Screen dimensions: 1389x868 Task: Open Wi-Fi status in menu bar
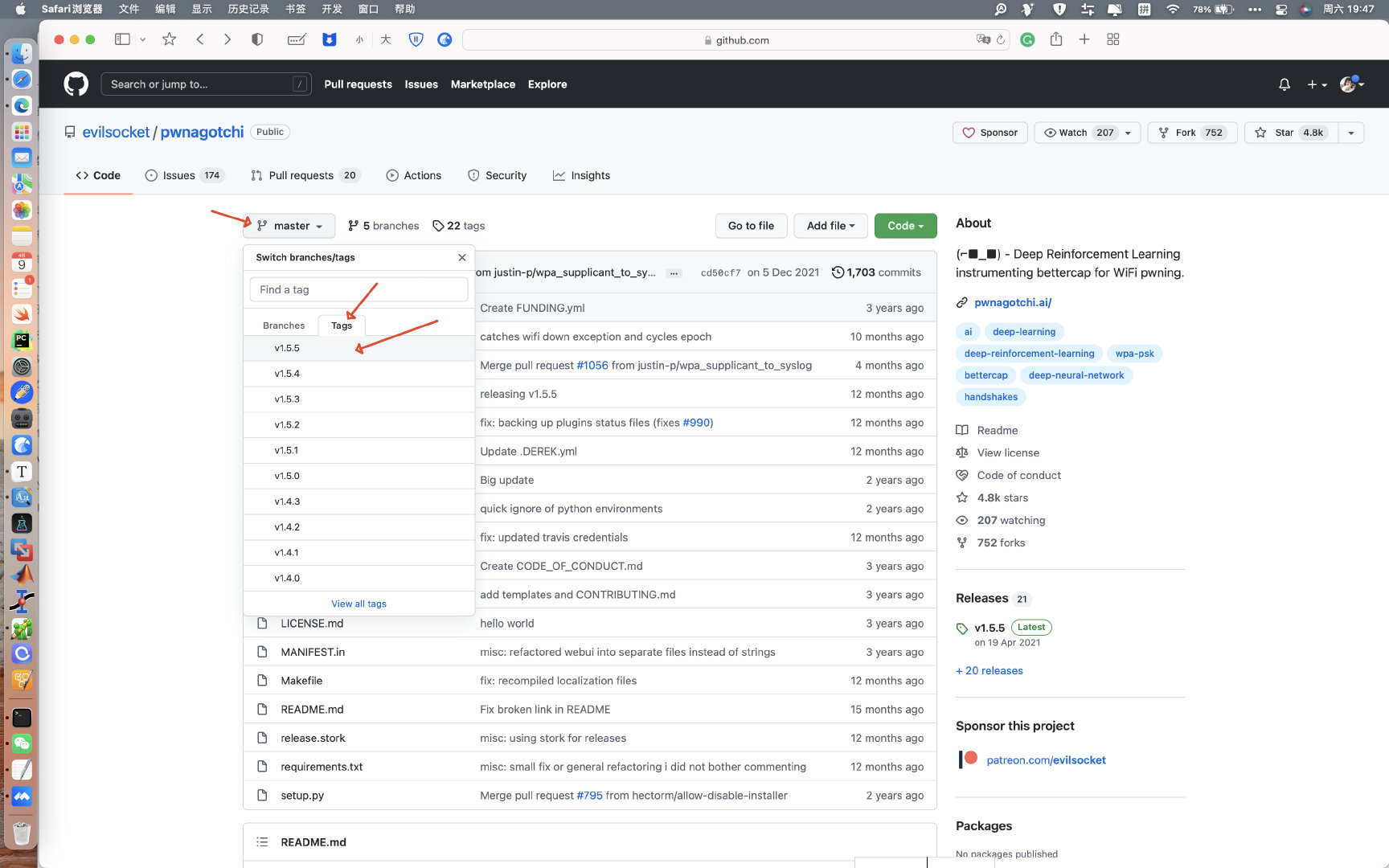pos(1173,9)
